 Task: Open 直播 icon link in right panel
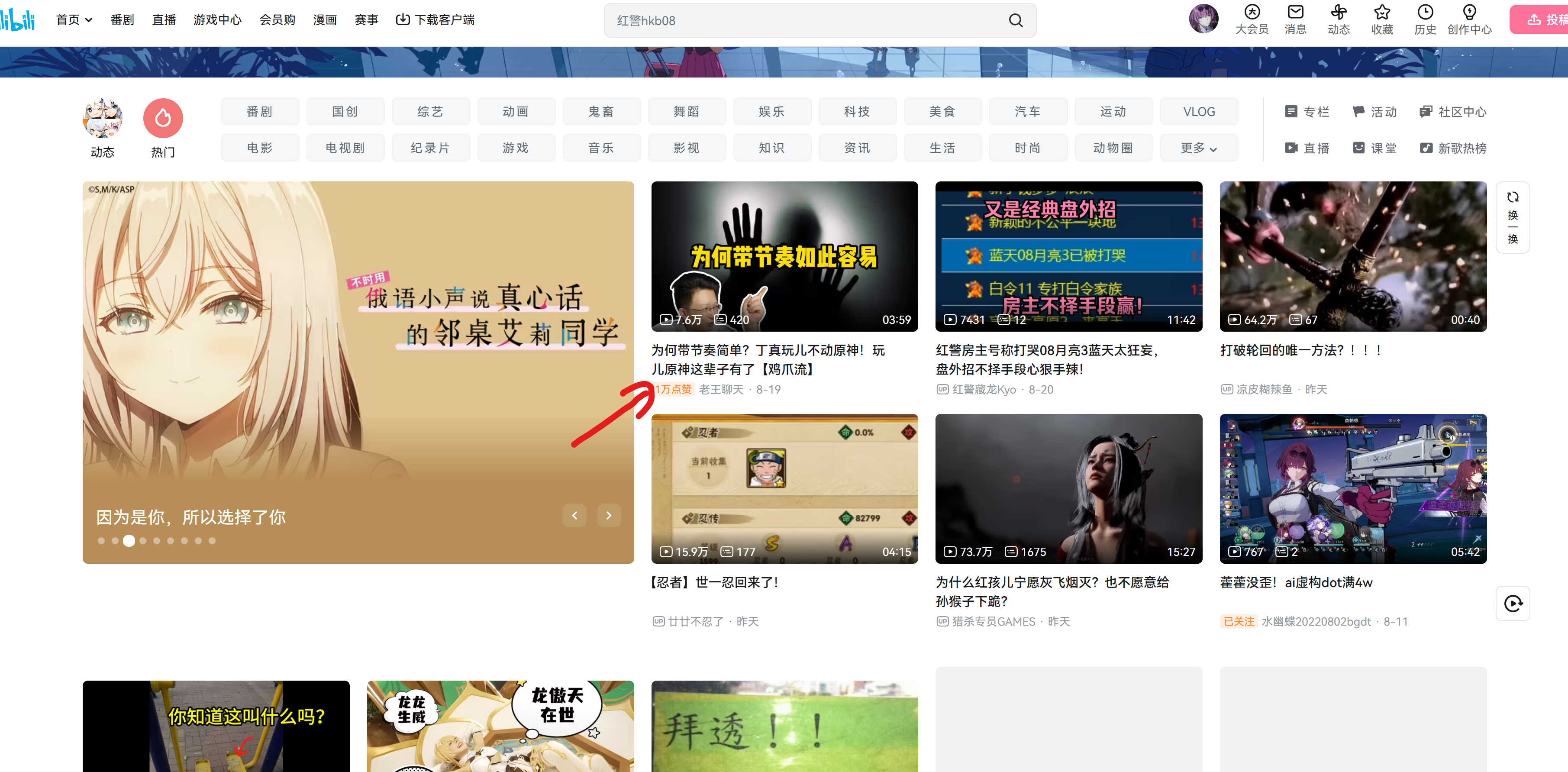click(1307, 148)
